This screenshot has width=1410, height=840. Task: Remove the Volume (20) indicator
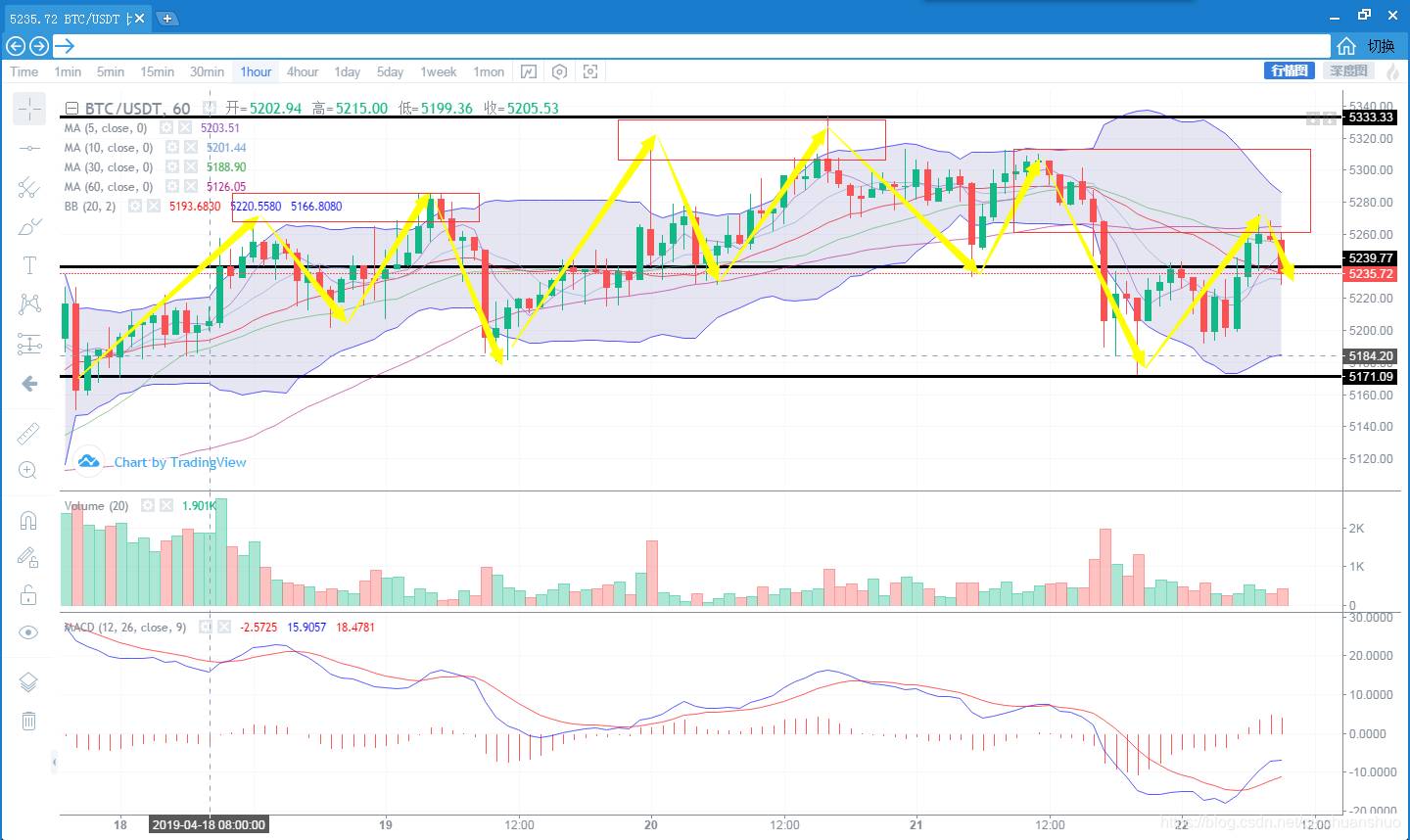[166, 506]
